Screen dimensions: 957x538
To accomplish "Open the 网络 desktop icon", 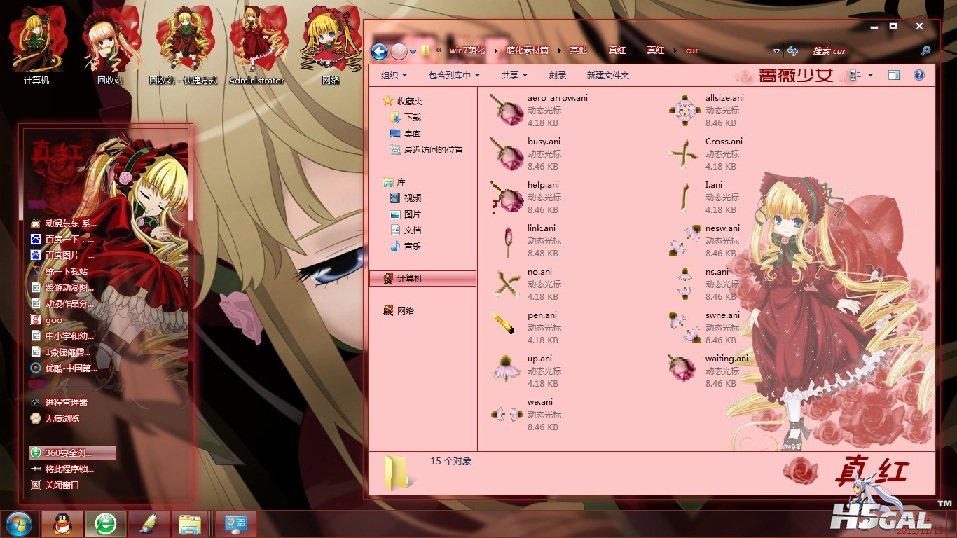I will [330, 46].
